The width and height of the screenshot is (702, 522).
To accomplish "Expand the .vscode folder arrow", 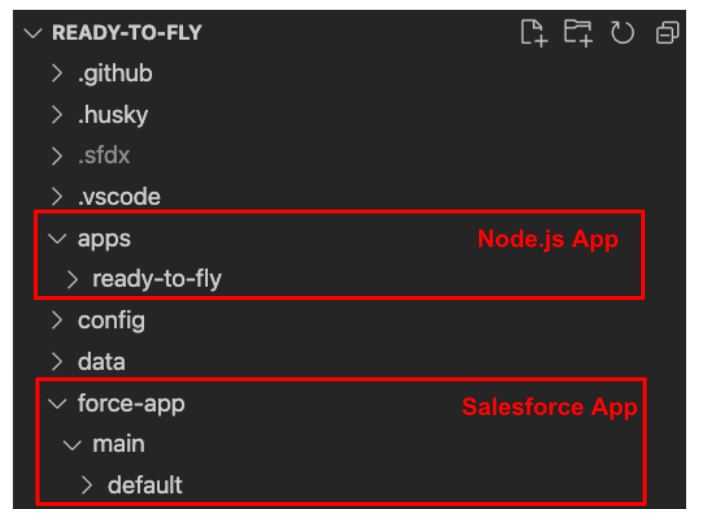I will (57, 197).
